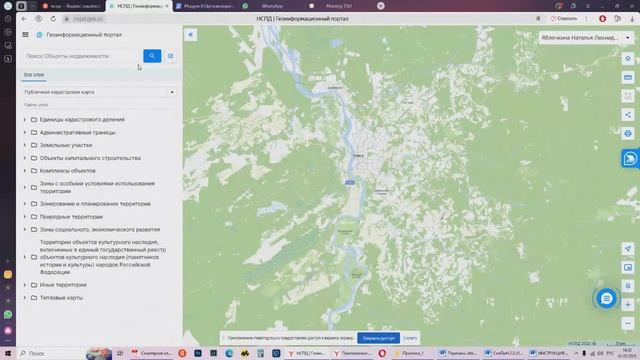Open the Opera icon in the taskbar

tap(382, 353)
